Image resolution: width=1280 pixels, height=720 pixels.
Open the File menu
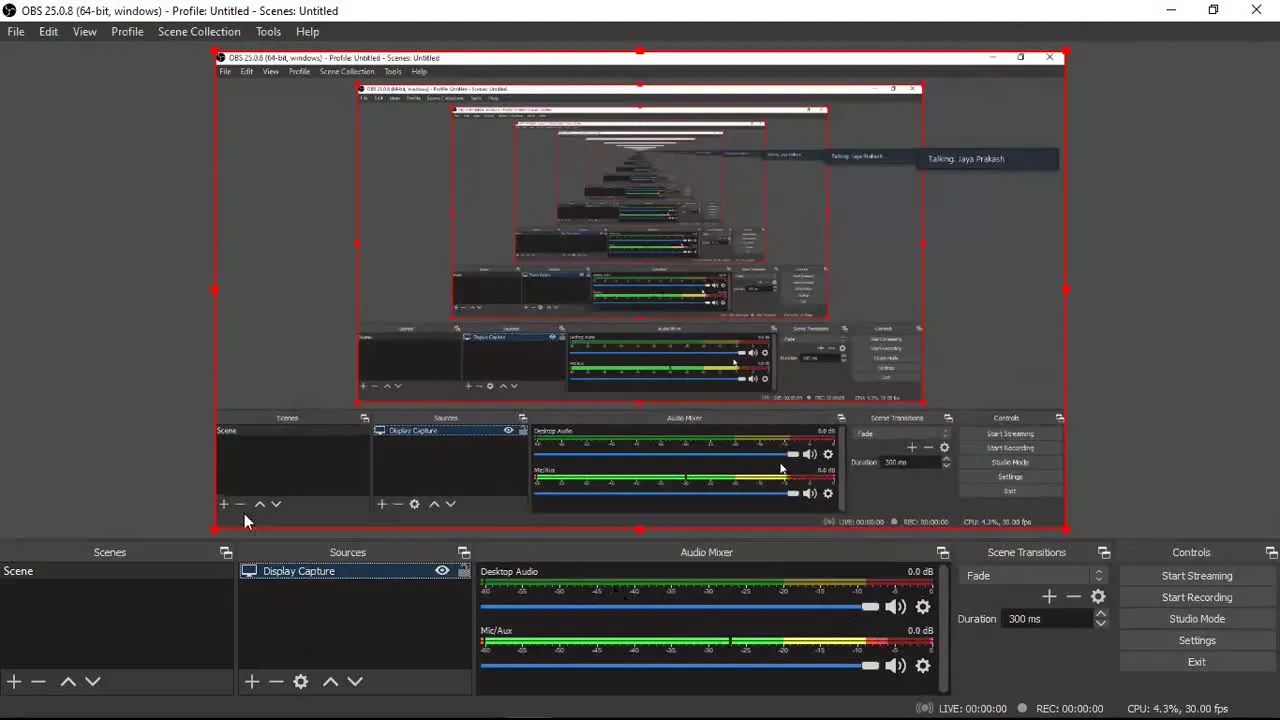point(16,32)
